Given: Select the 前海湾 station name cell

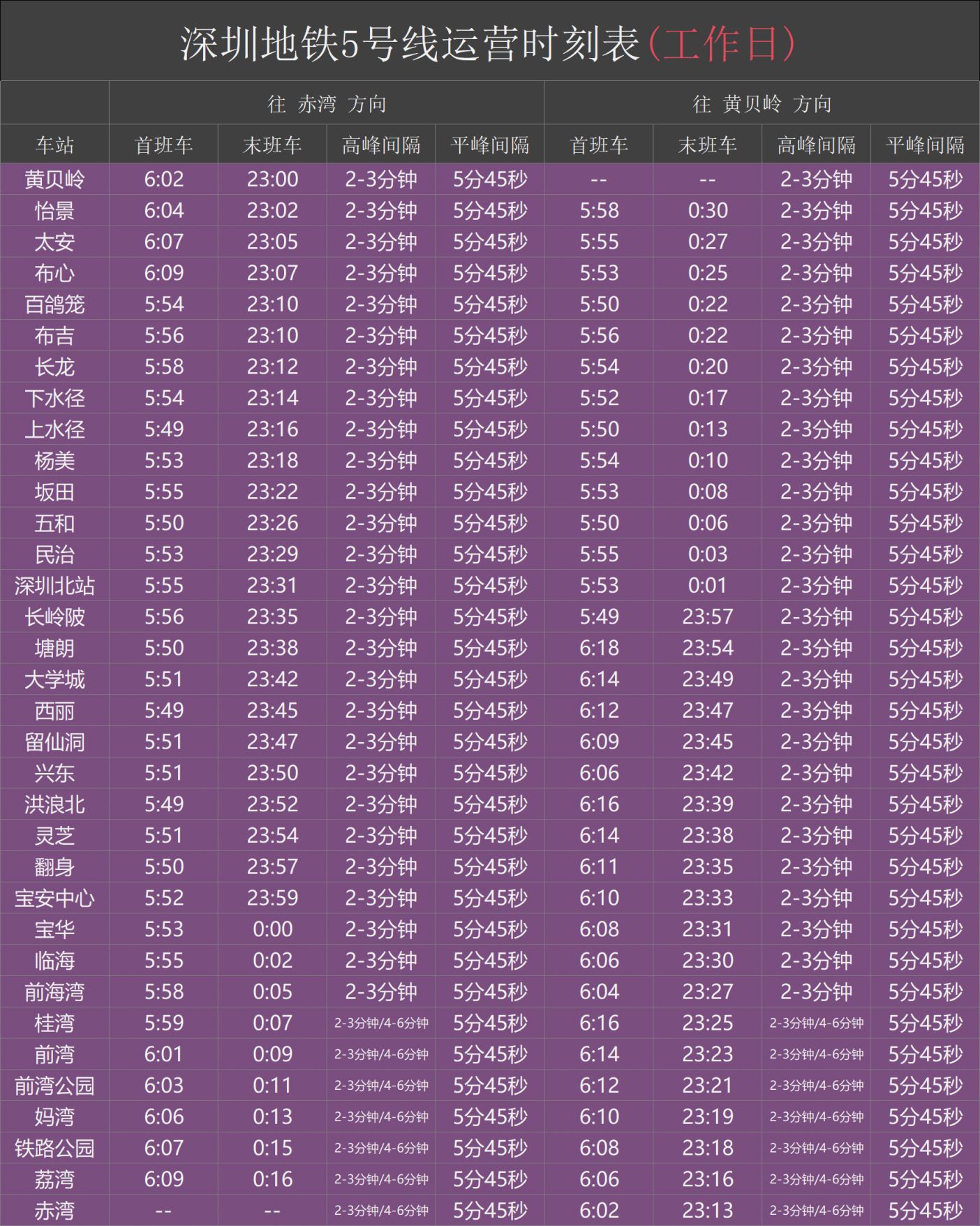Looking at the screenshot, I should pos(54,992).
